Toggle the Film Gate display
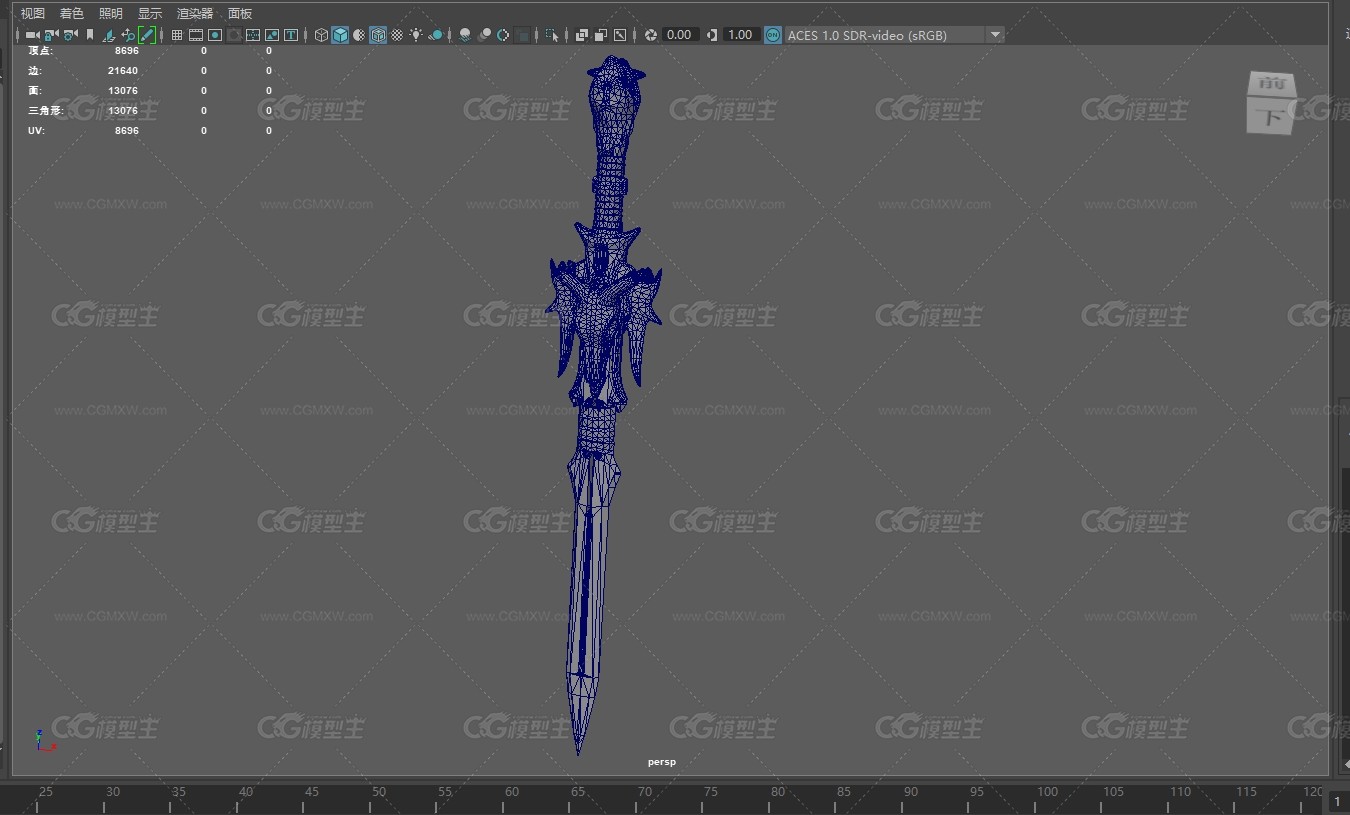 coord(196,35)
